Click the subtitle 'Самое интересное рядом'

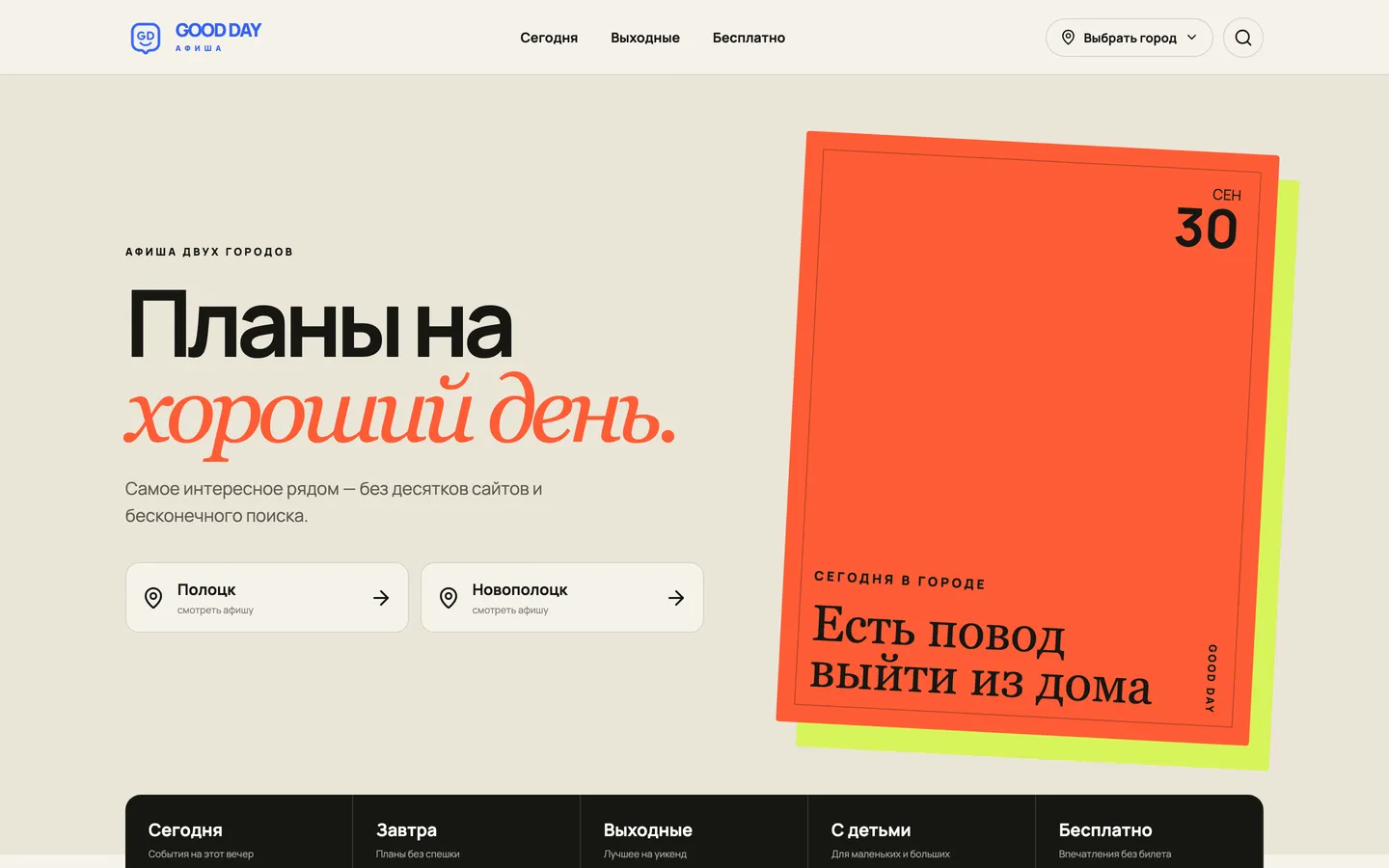[x=231, y=489]
